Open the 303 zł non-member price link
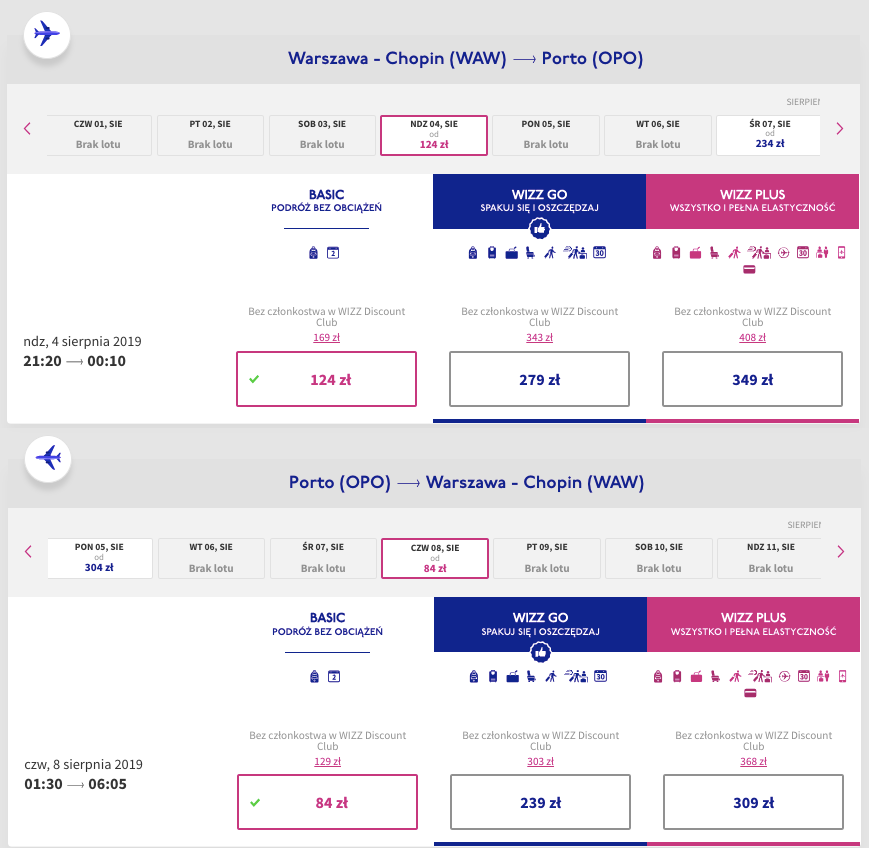Image resolution: width=869 pixels, height=855 pixels. pos(540,761)
